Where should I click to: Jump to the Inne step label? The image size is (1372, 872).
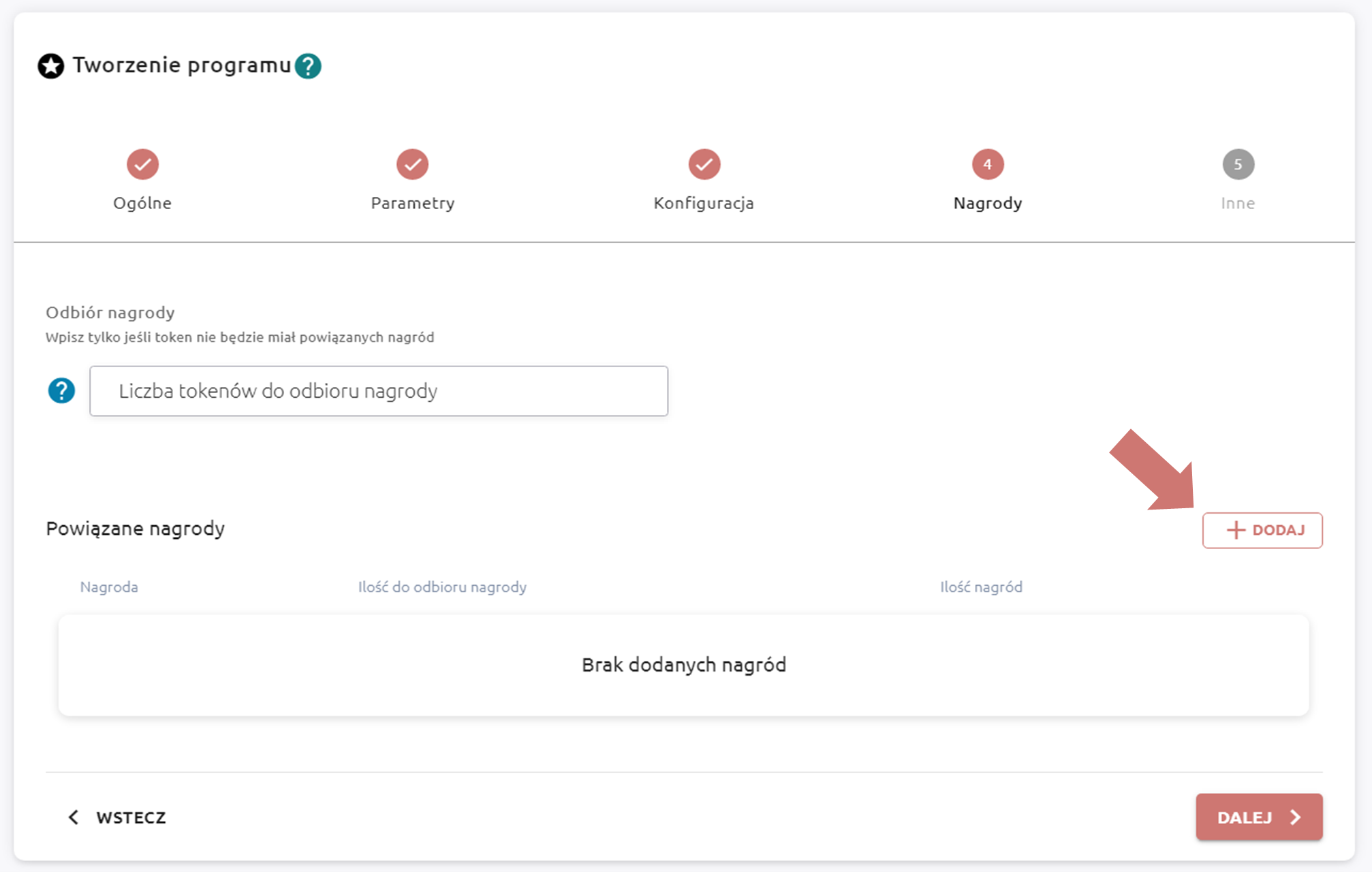(1238, 203)
